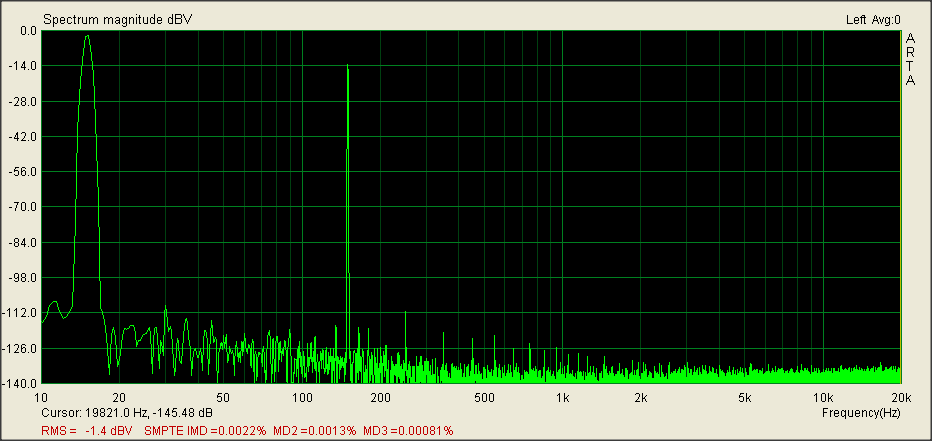The width and height of the screenshot is (932, 441).
Task: Click the '50' frequency axis label
Action: (x=223, y=397)
